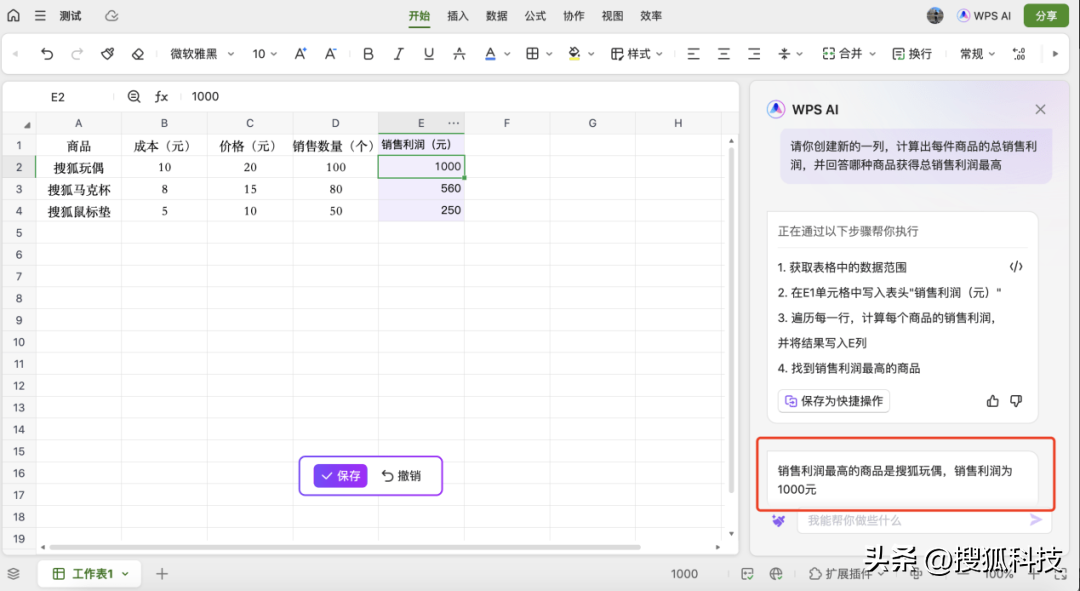Apply font color
This screenshot has height=591, width=1080.
(490, 54)
